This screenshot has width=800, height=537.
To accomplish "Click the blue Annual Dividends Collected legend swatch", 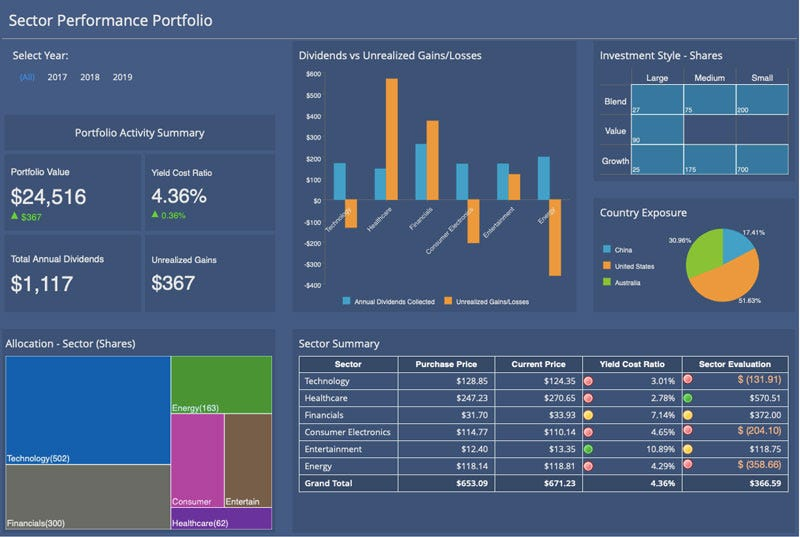I will pos(347,300).
